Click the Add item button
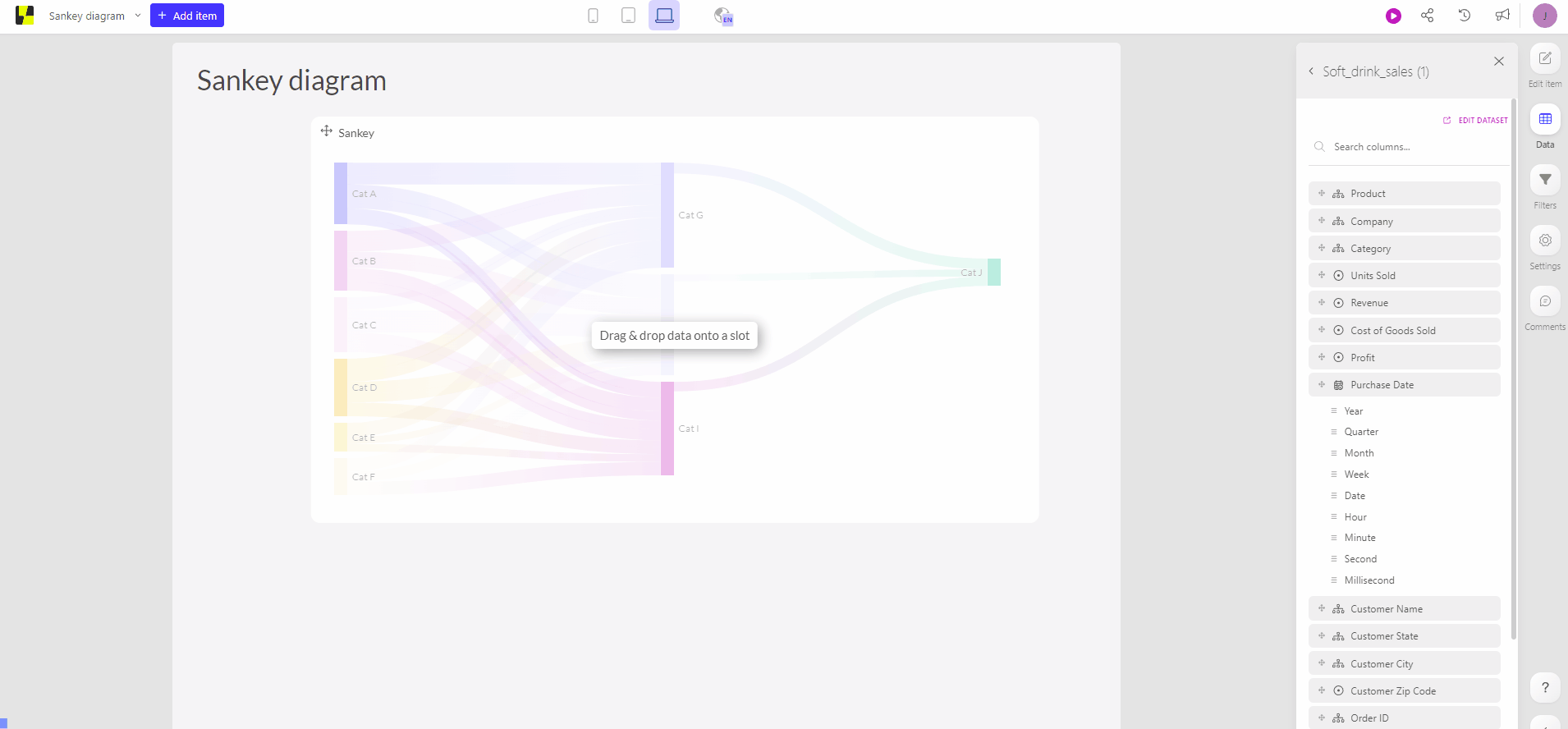 187,16
